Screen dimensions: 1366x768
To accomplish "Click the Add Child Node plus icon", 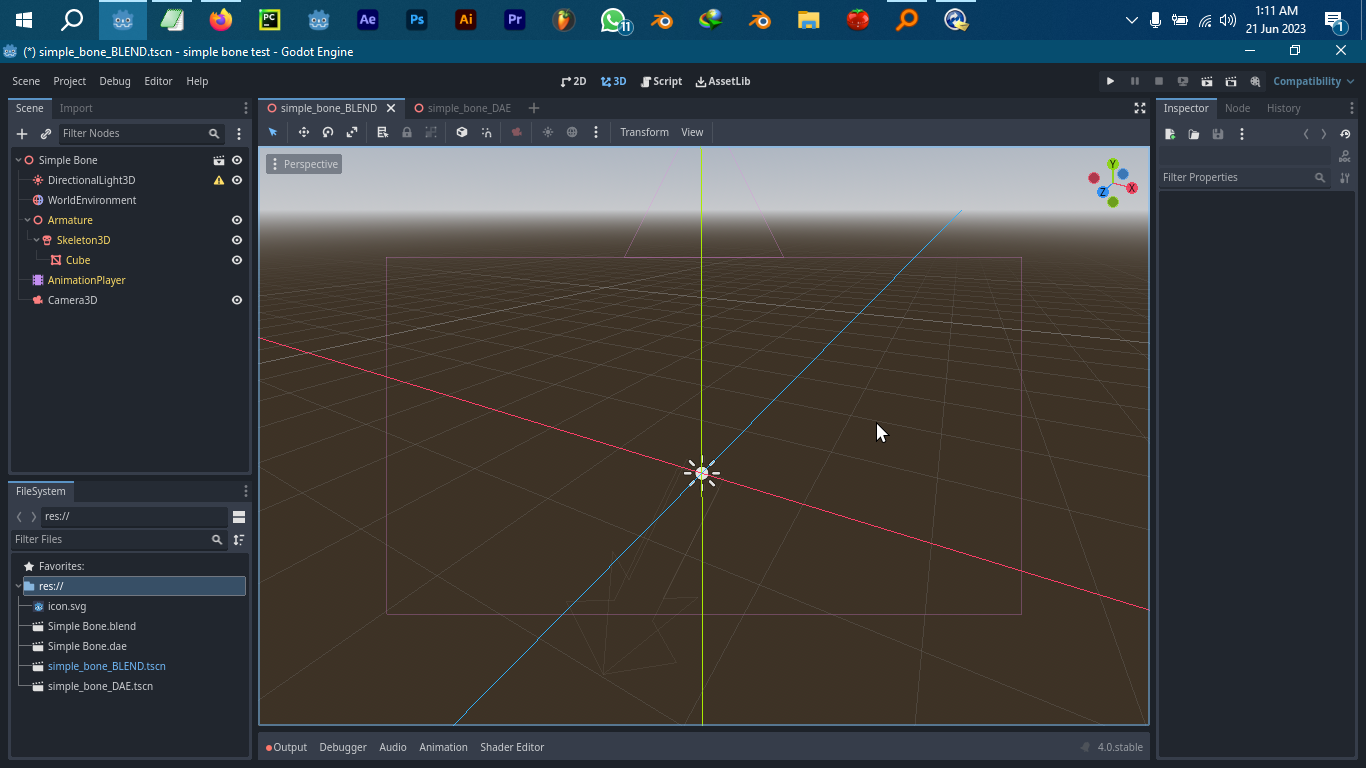I will [x=21, y=133].
